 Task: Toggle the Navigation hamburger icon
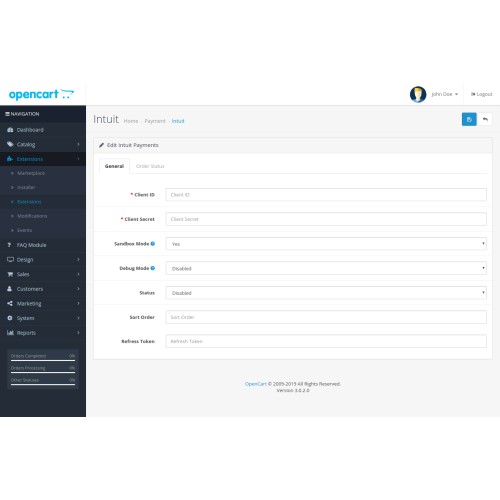coord(7,114)
